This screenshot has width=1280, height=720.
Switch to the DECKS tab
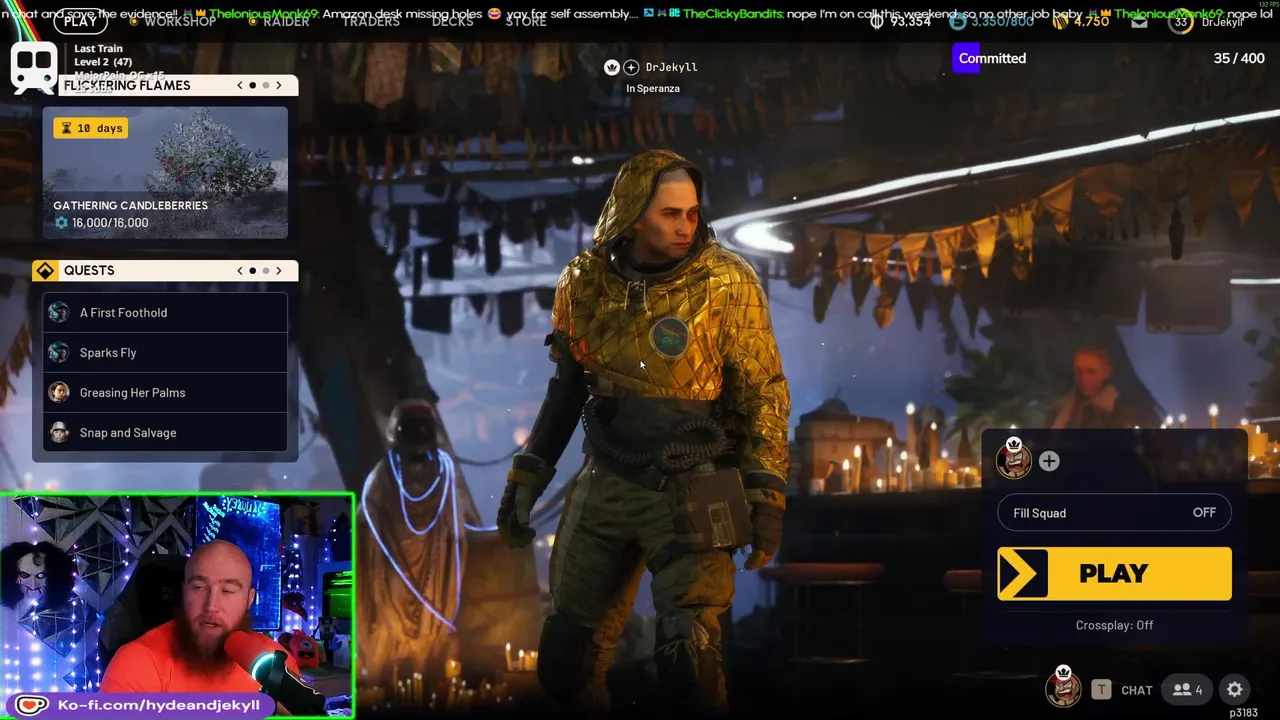click(453, 21)
